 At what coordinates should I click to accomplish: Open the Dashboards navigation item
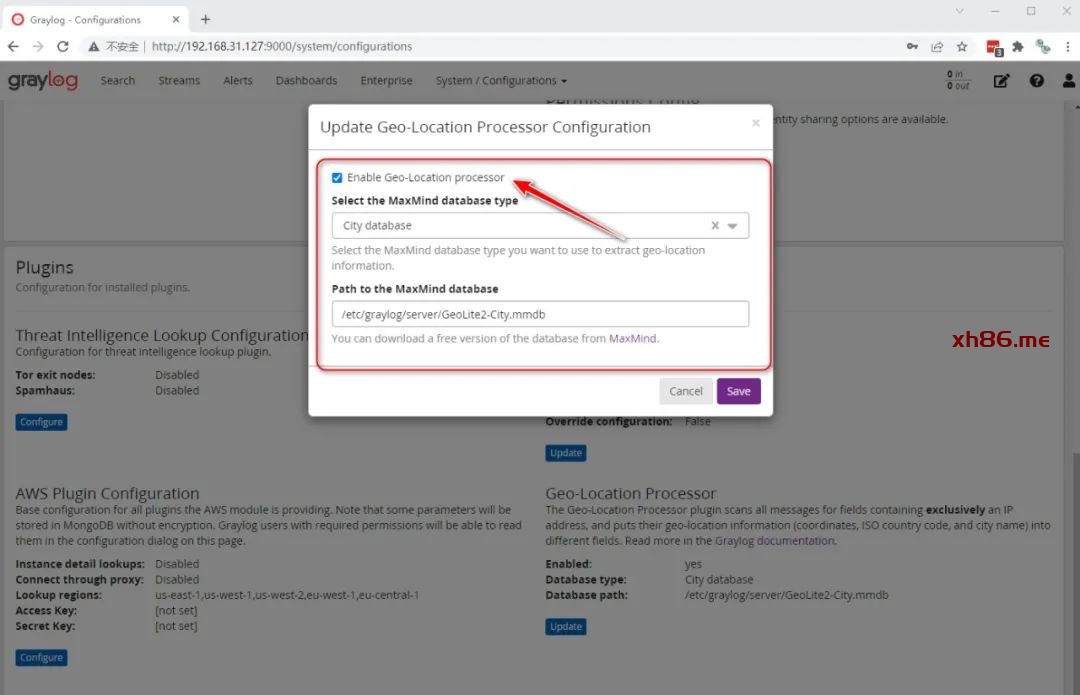pos(306,81)
